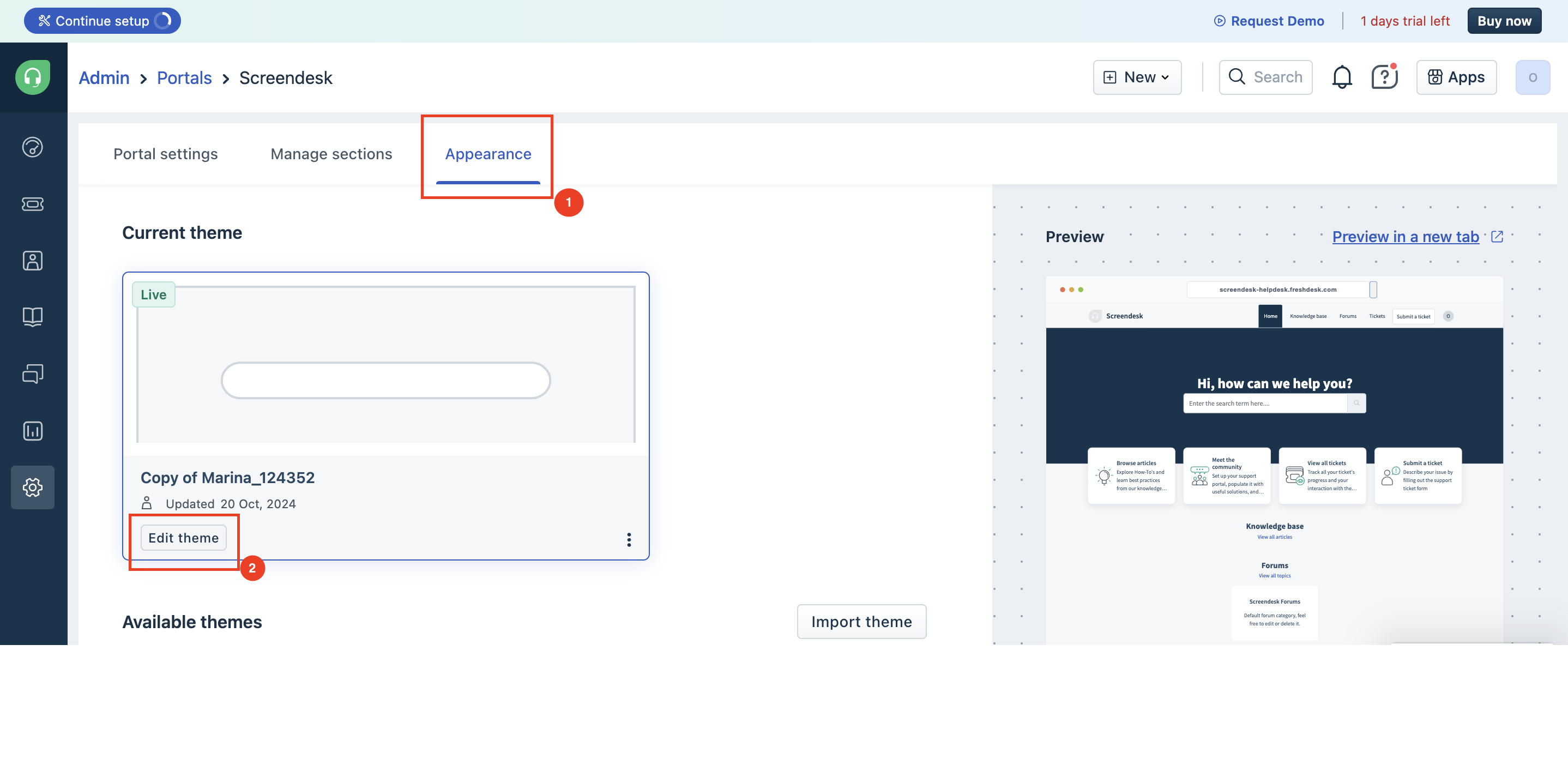Open the help question mark icon
This screenshot has height=759, width=1568.
pos(1384,77)
